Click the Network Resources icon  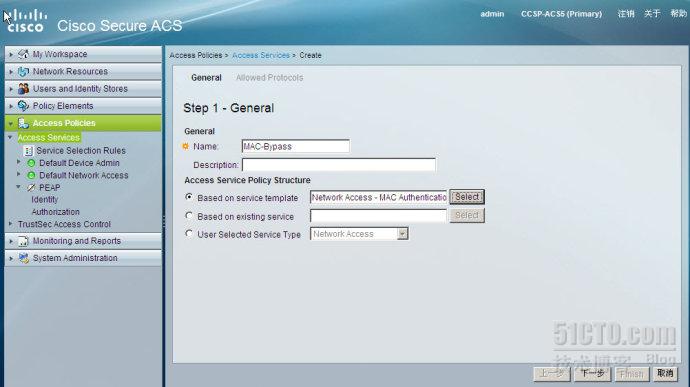(x=23, y=71)
